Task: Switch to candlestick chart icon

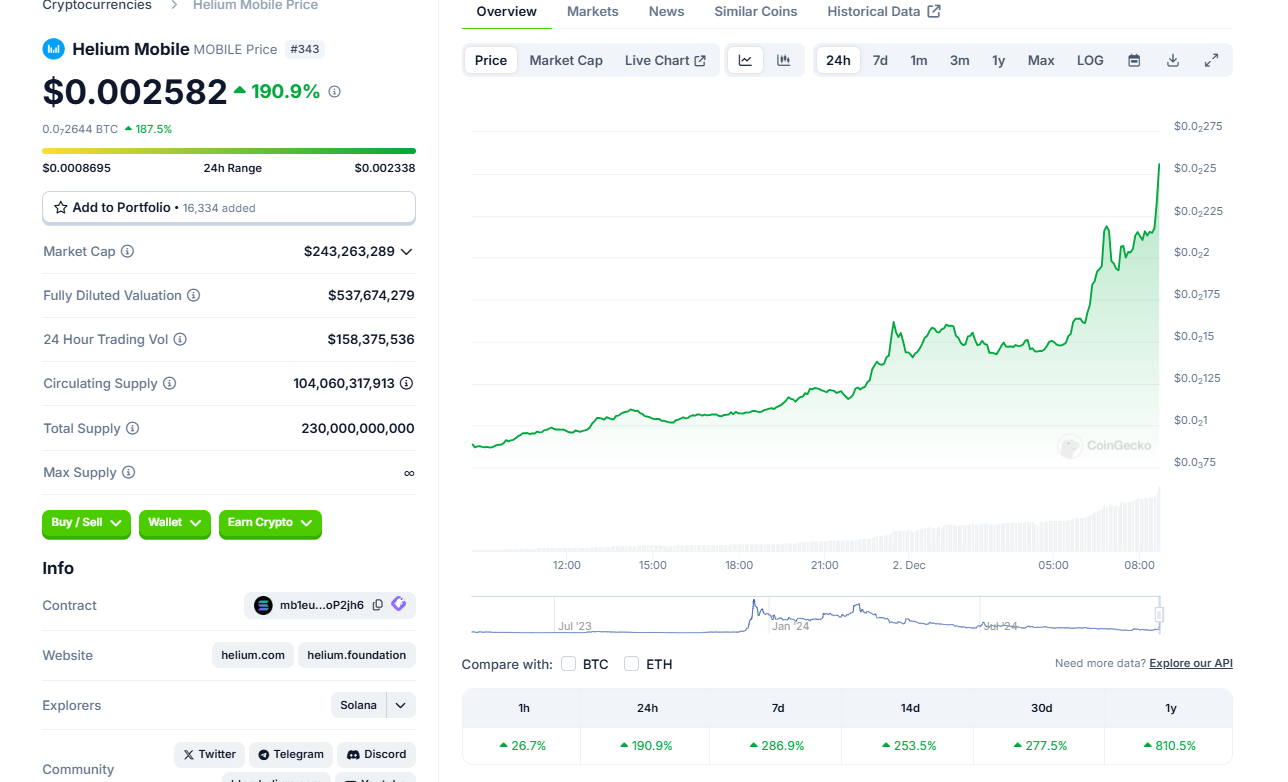Action: 784,60
